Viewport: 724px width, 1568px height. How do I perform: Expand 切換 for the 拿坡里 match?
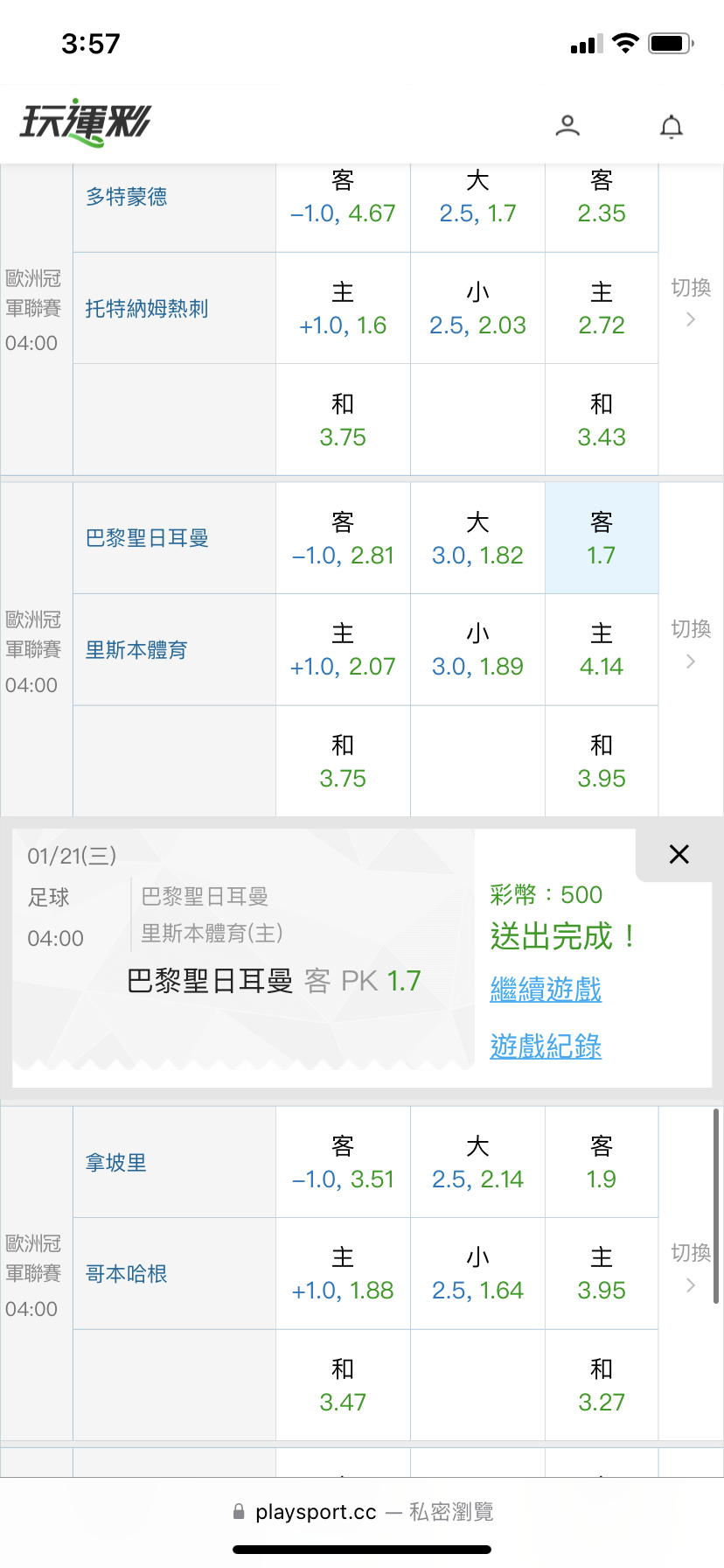coord(691,1268)
